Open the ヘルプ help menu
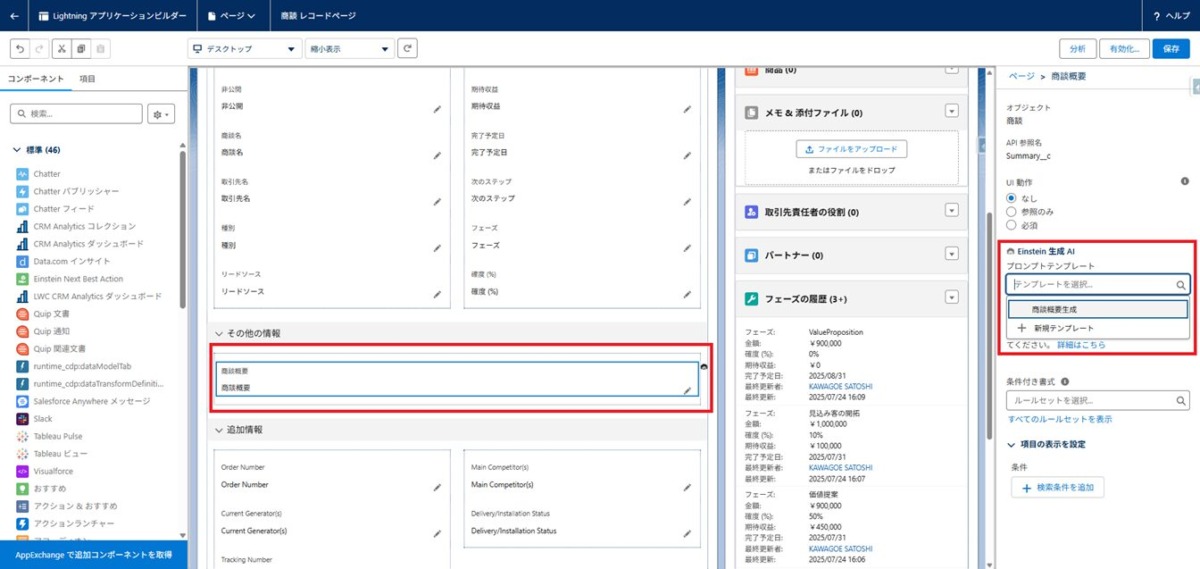This screenshot has width=1200, height=569. [x=1172, y=16]
